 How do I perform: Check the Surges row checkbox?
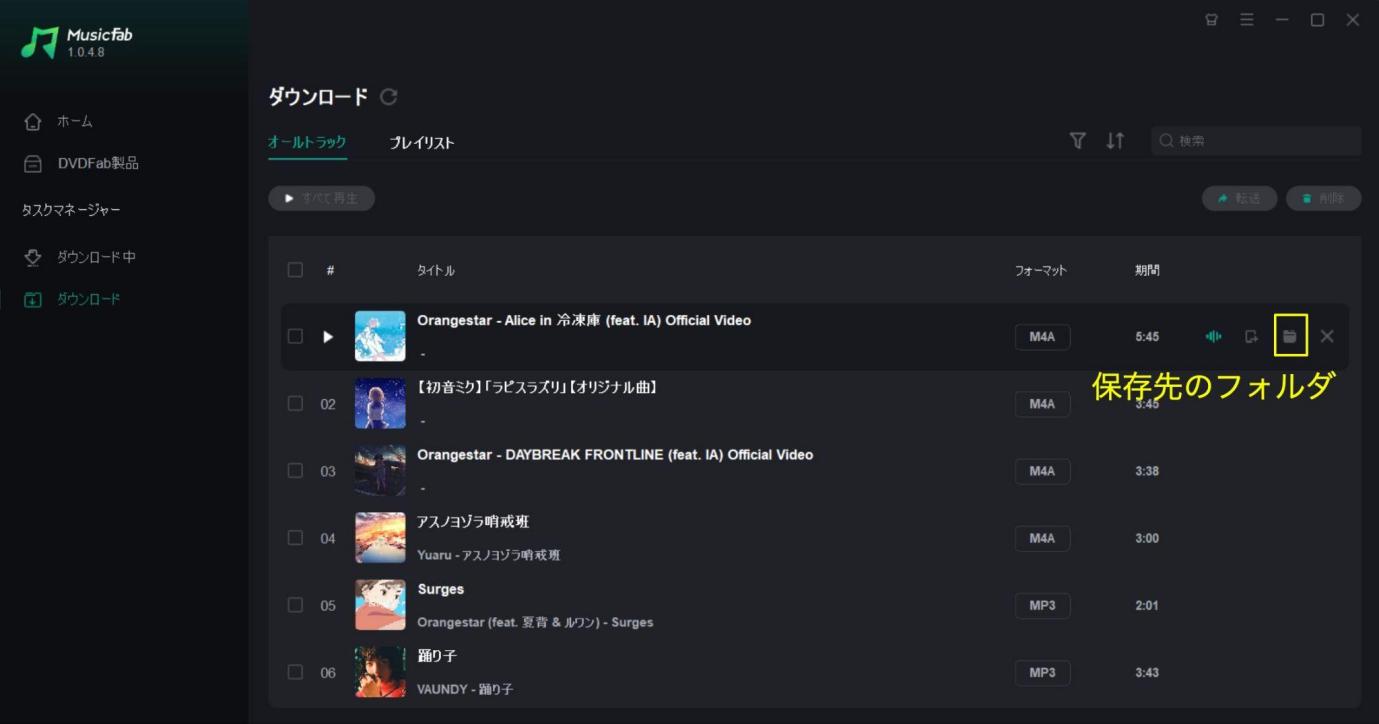(295, 604)
